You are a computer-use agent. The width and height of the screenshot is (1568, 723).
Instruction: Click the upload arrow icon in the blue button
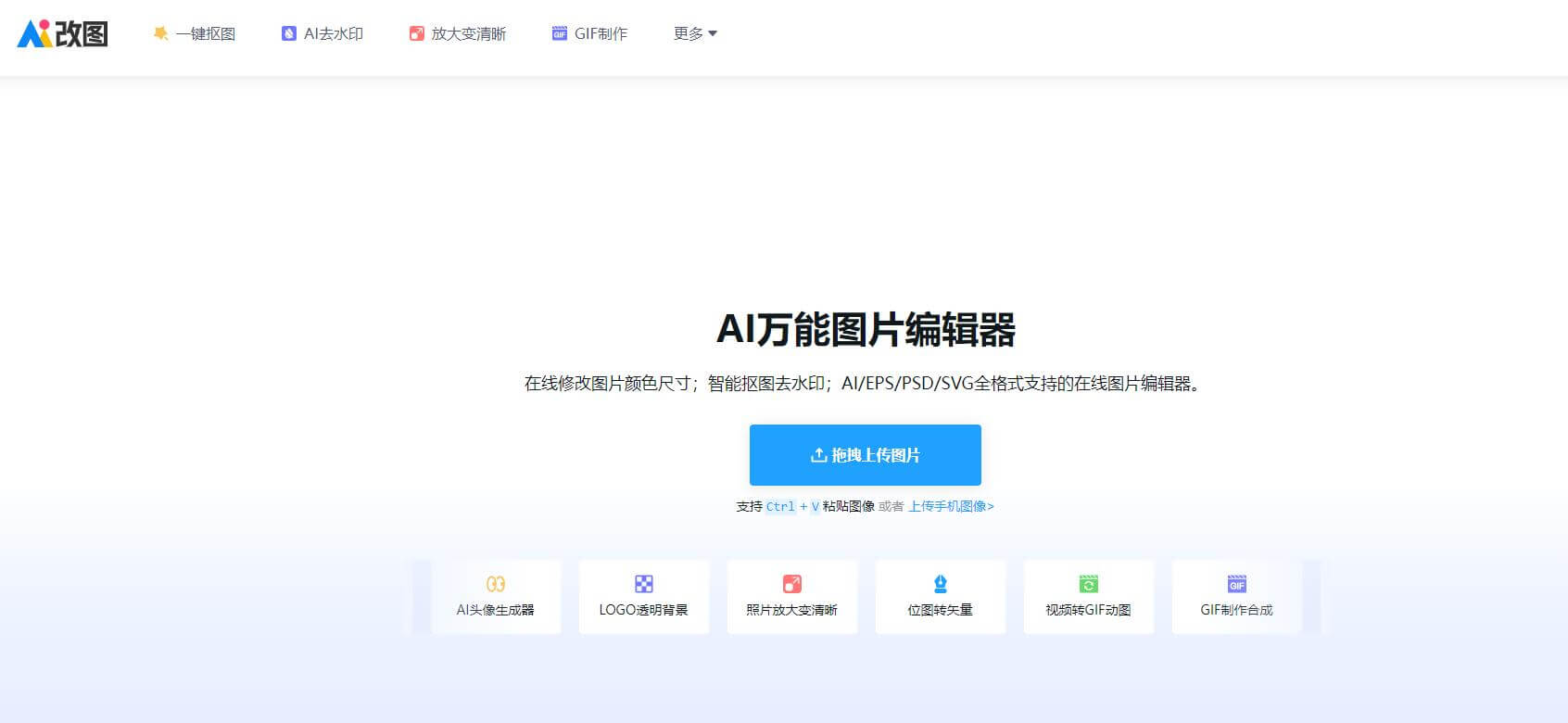(x=818, y=455)
